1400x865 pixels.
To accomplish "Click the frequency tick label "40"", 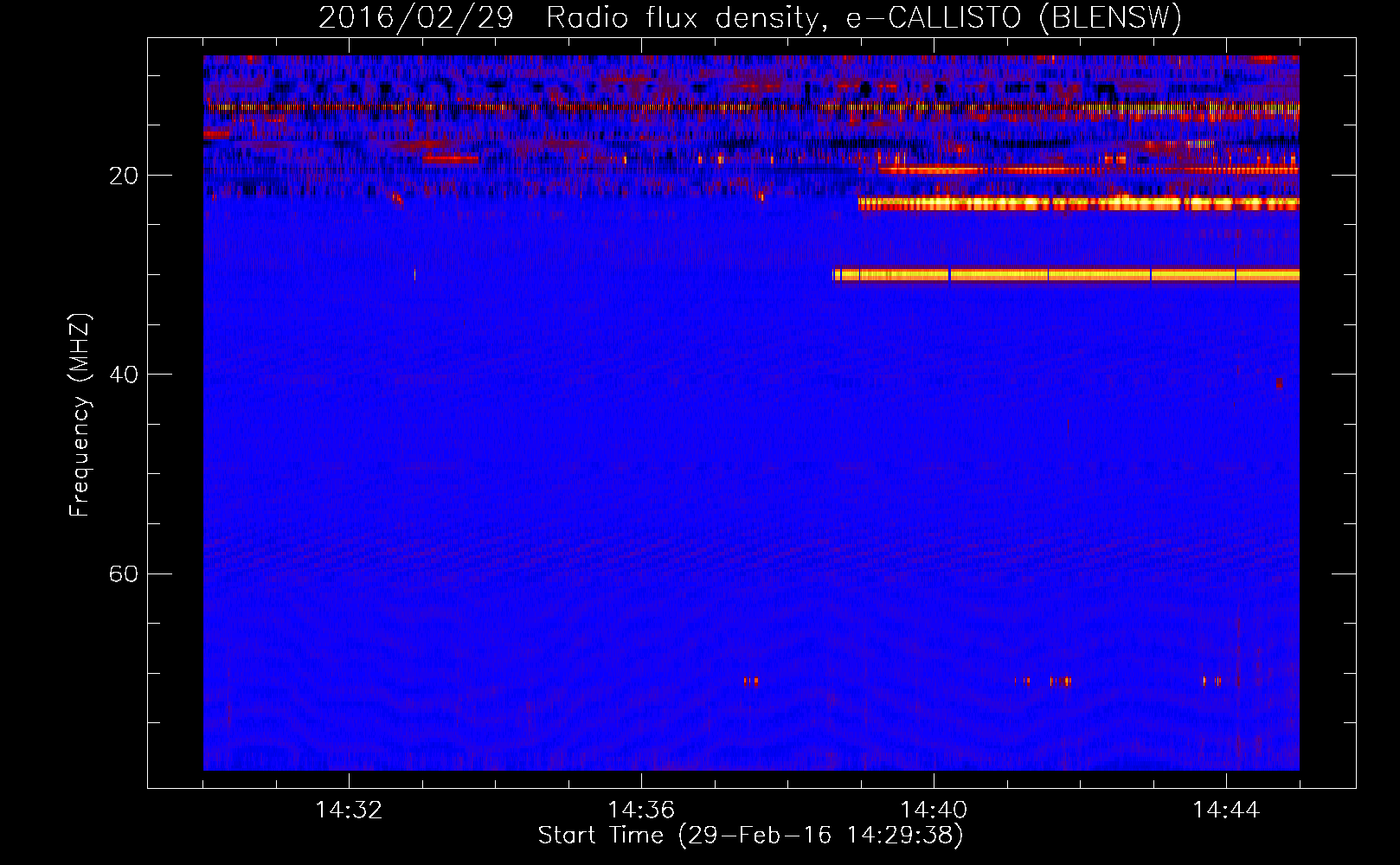I will point(124,375).
